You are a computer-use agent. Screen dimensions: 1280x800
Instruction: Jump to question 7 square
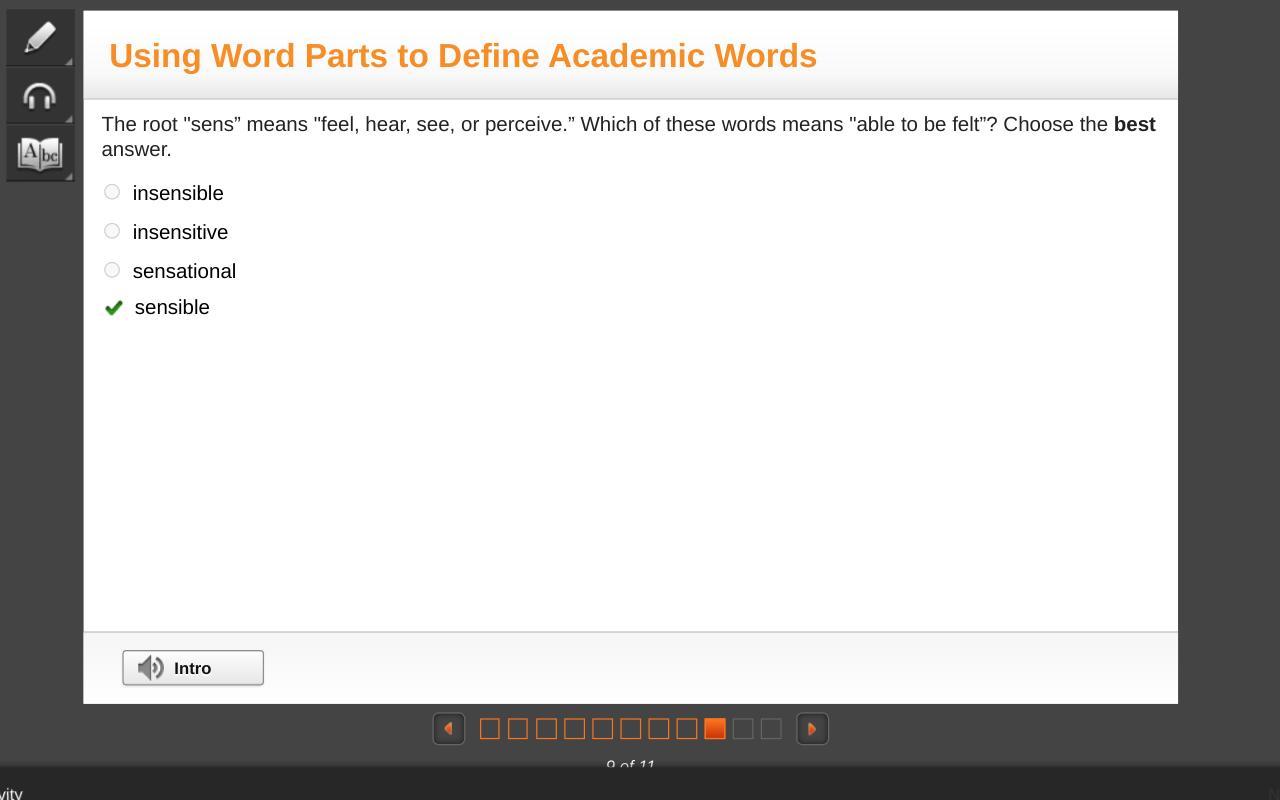click(658, 729)
